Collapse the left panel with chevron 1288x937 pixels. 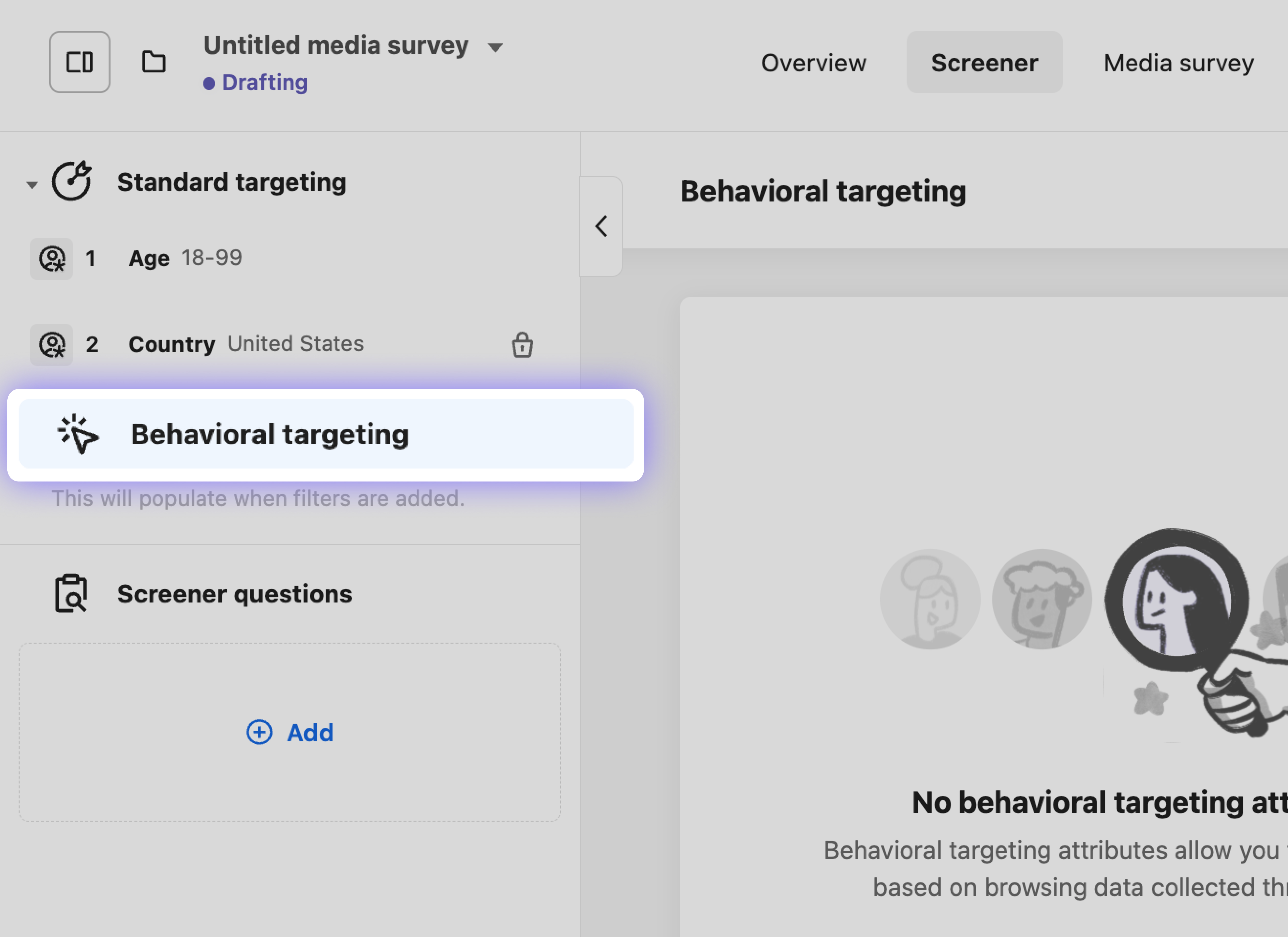coord(601,226)
